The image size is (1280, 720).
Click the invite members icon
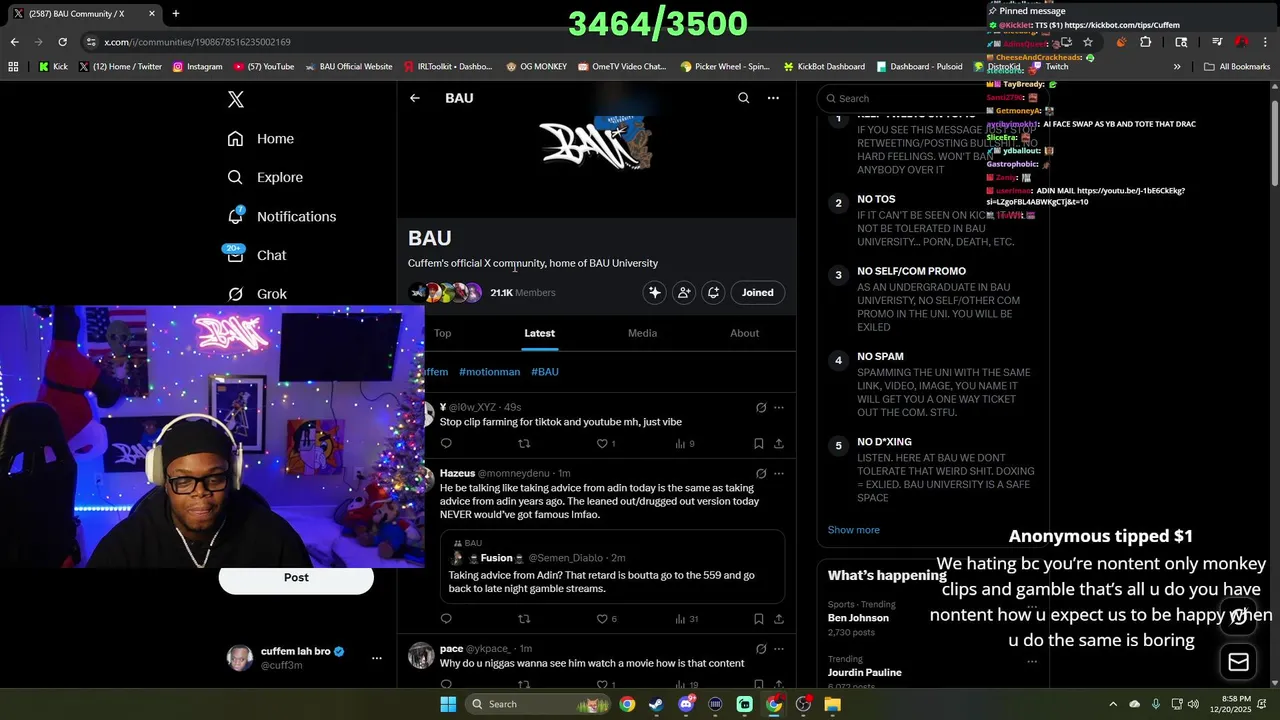point(684,293)
